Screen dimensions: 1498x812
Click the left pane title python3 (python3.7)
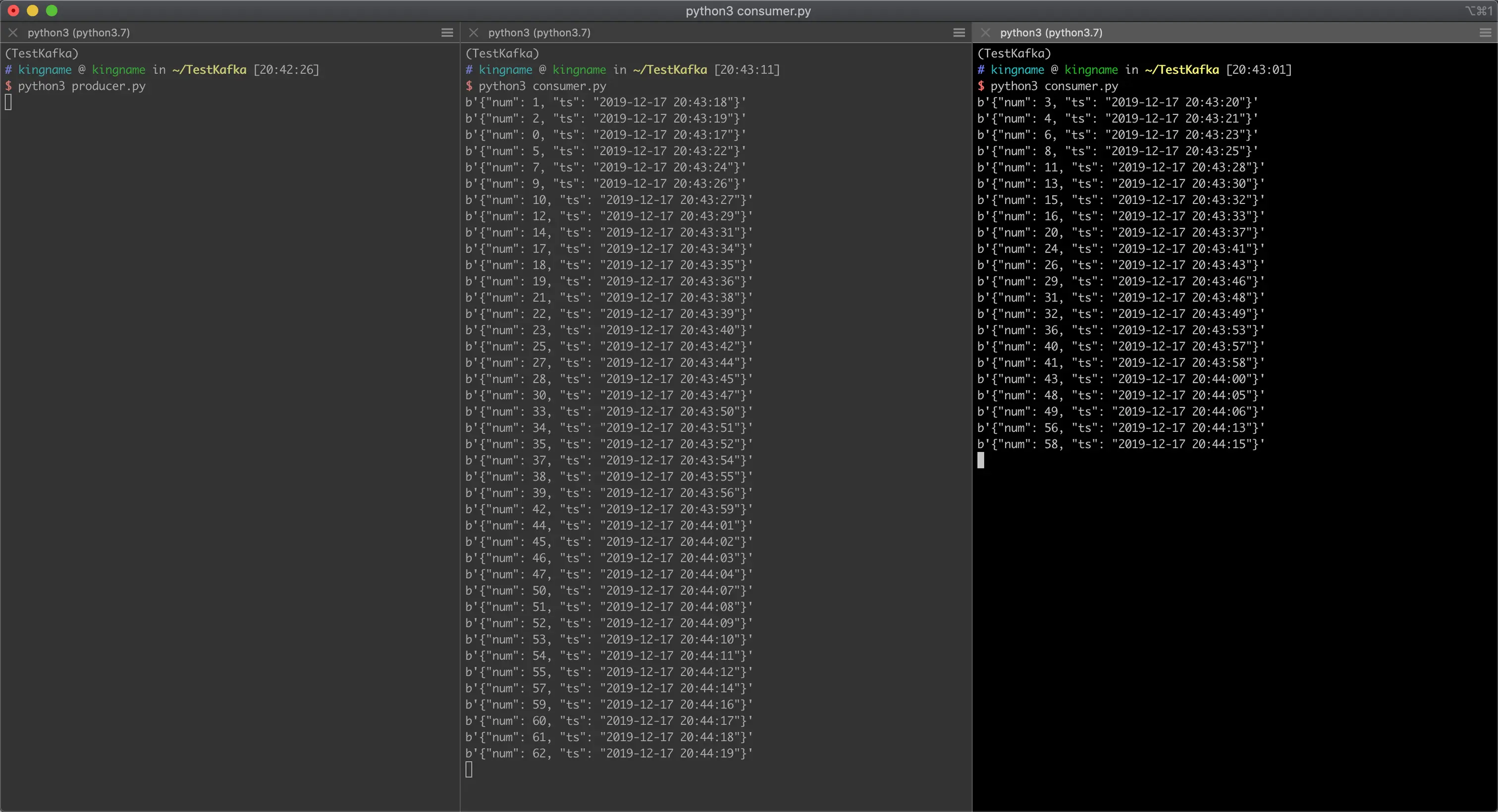78,33
